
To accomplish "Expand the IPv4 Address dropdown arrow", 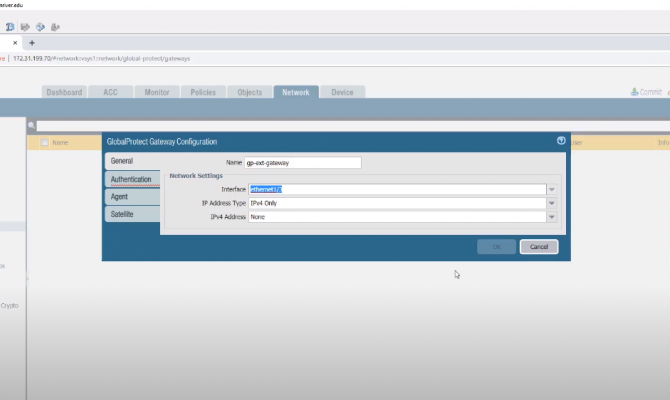I will click(x=552, y=217).
